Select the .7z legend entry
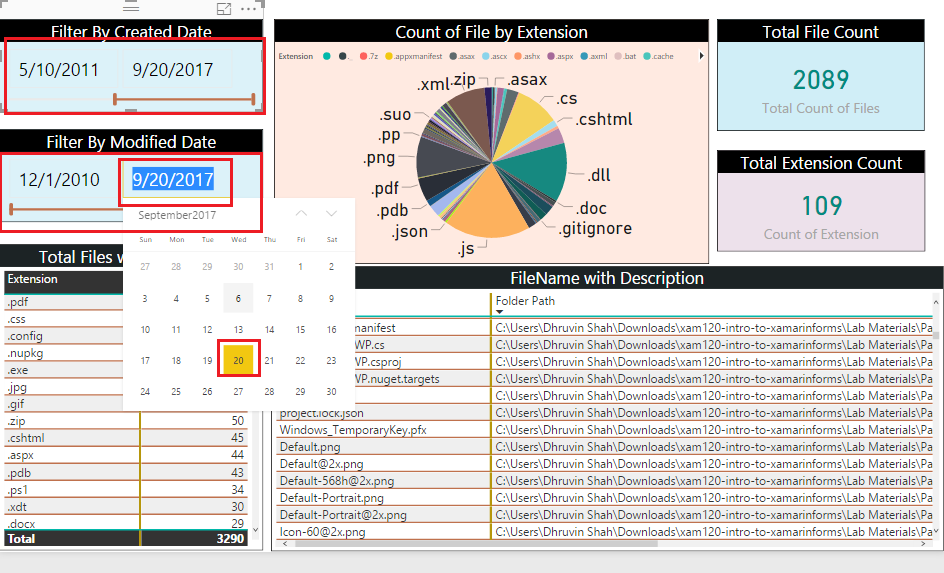Image resolution: width=944 pixels, height=573 pixels. (369, 56)
